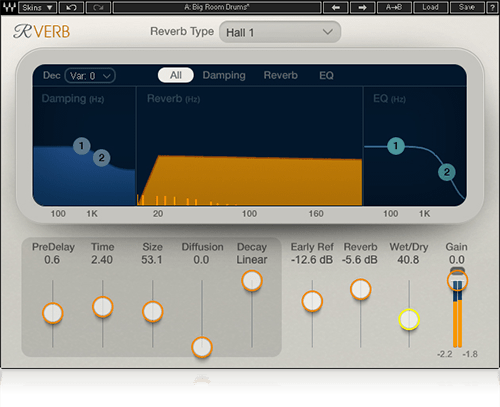This screenshot has height=407, width=500.
Task: Click the Diffusion slider knob
Action: click(x=202, y=347)
